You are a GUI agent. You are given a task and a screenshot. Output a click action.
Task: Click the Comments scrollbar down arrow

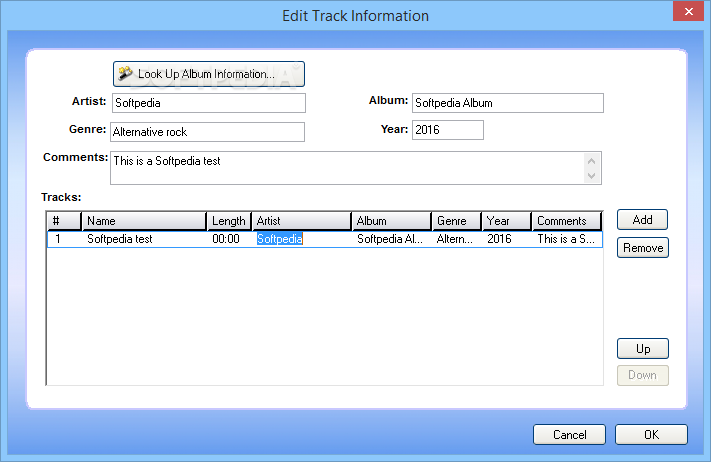[x=591, y=176]
